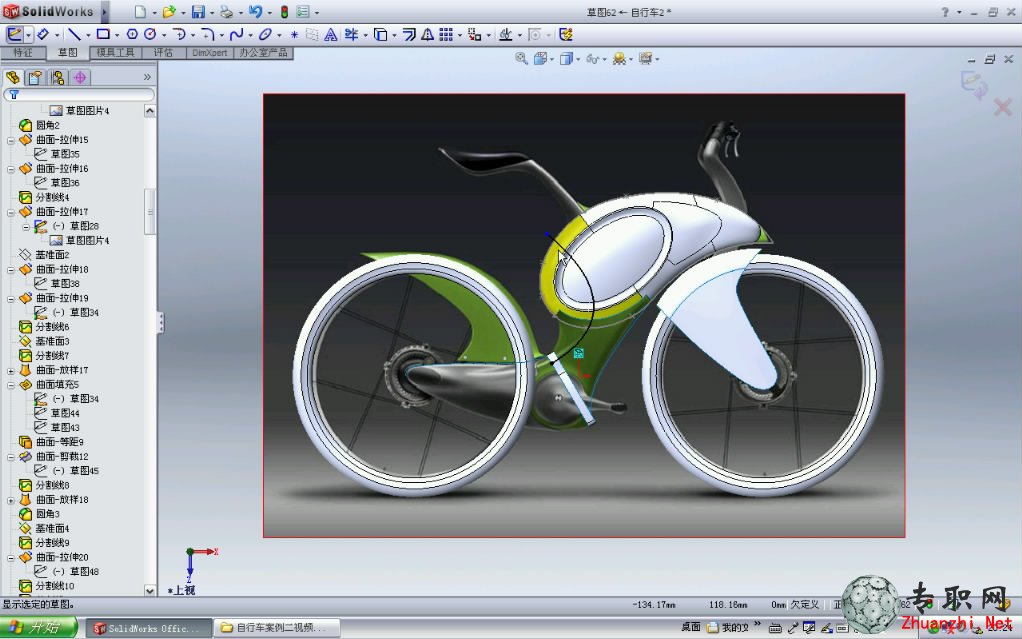Click the Print icon

point(226,12)
